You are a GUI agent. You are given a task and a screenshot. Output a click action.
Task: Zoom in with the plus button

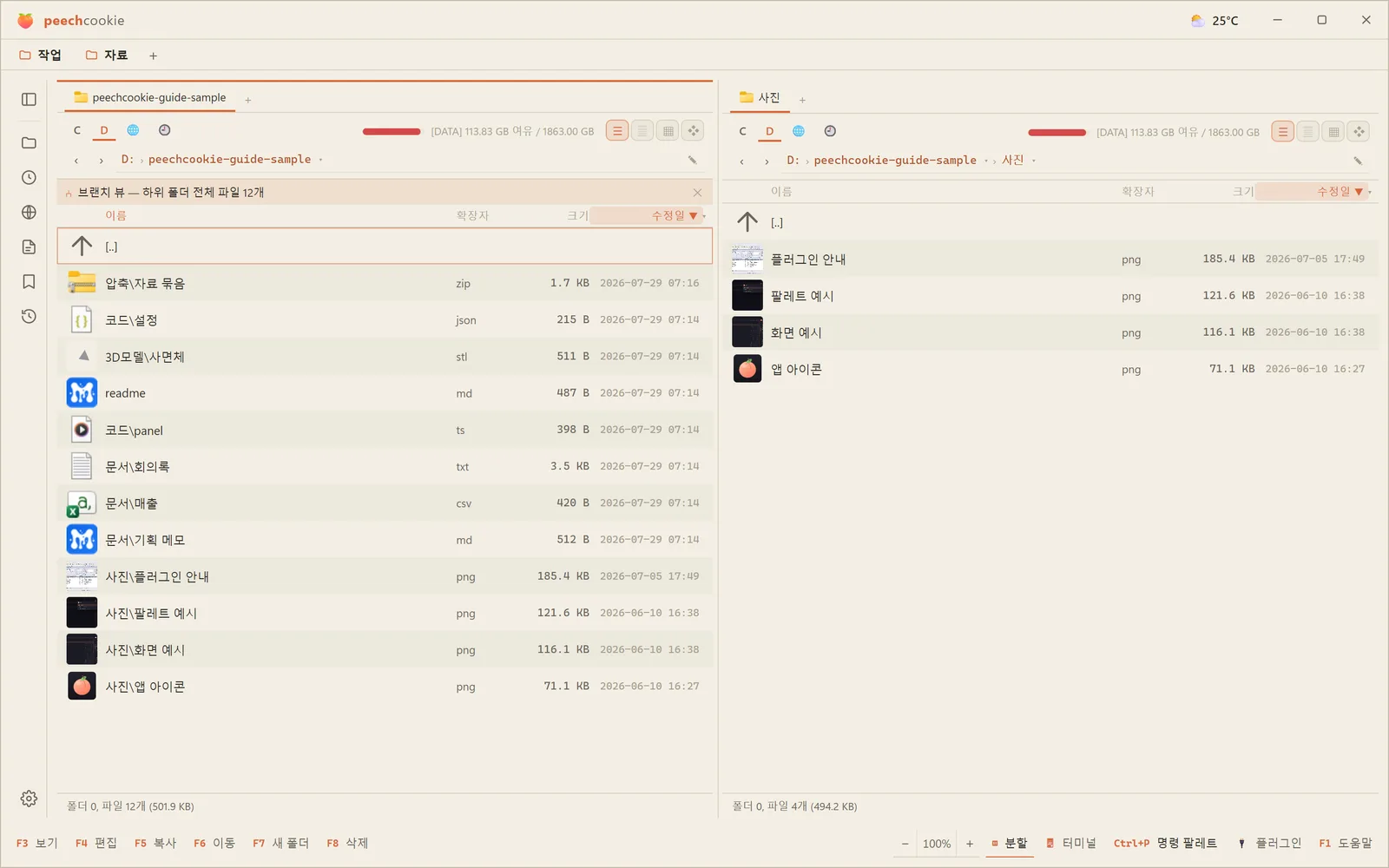970,843
